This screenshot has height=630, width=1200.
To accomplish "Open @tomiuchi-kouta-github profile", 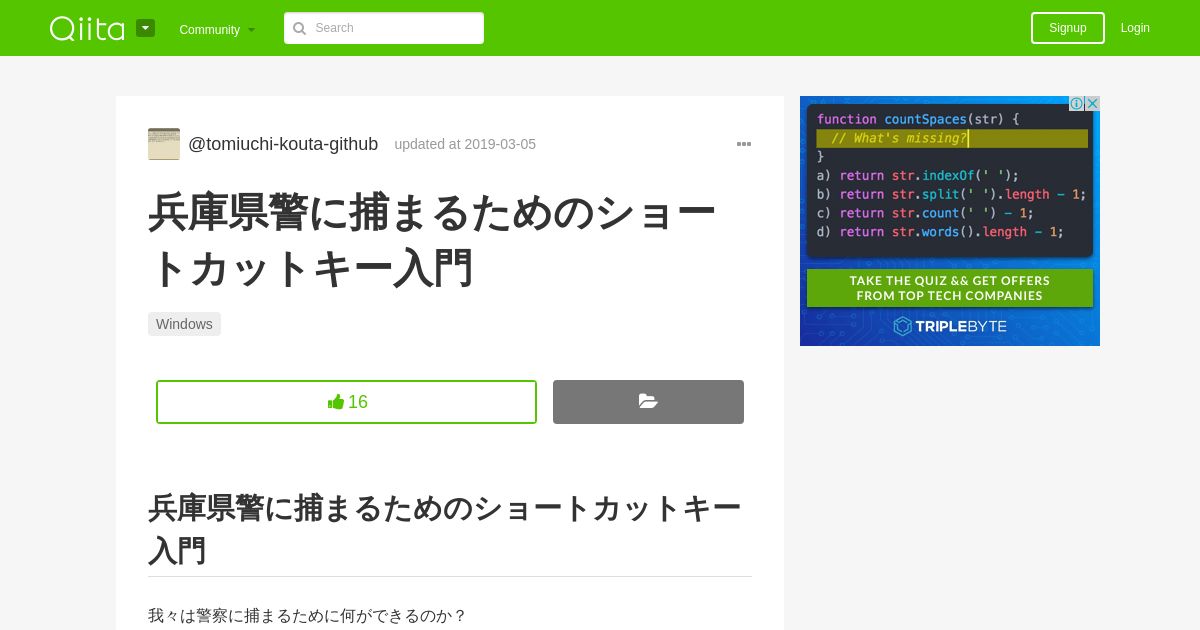I will [x=283, y=144].
